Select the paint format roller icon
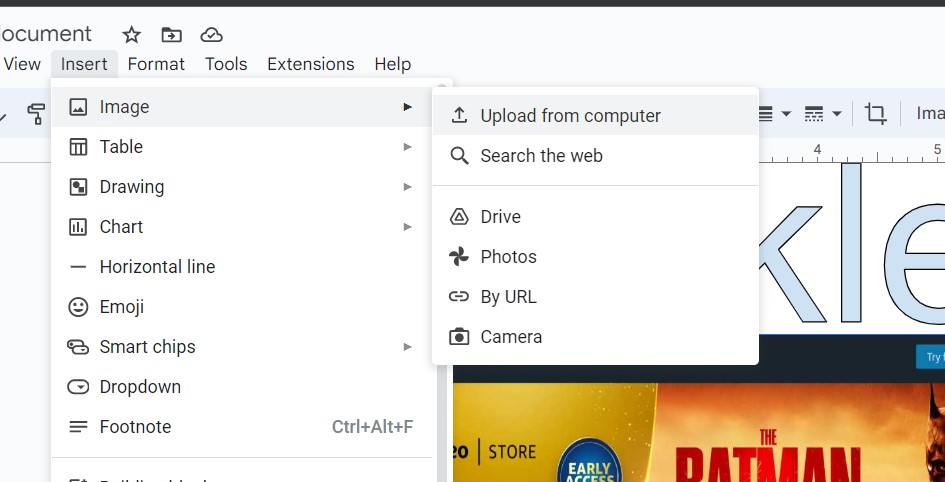The height and width of the screenshot is (482, 945). (36, 113)
